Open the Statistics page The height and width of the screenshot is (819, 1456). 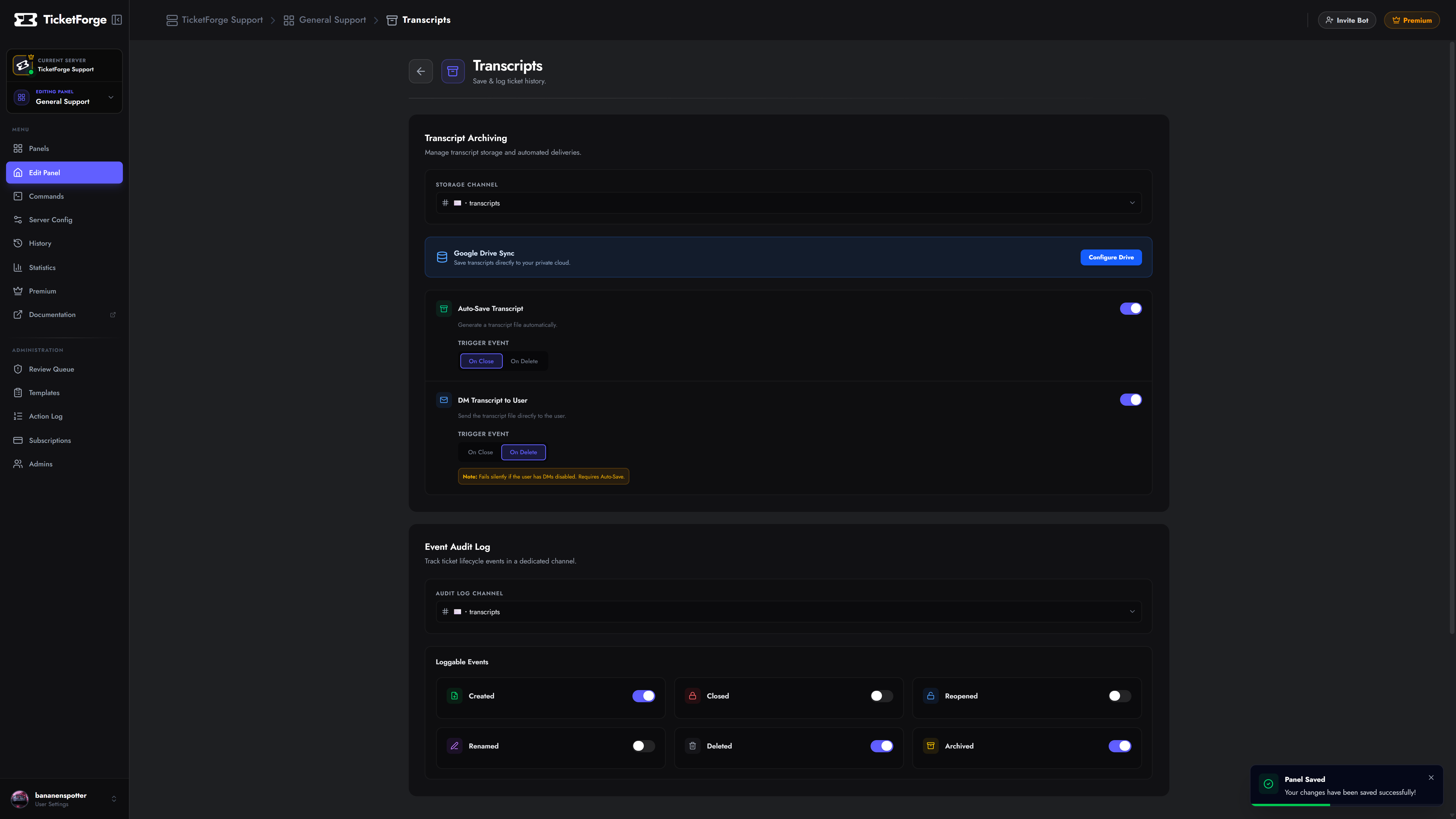pyautogui.click(x=64, y=267)
